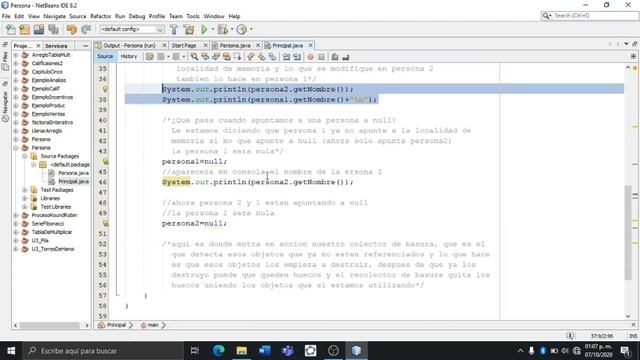Click the Start Macro Recording red circle icon
The image size is (640, 360).
click(310, 57)
